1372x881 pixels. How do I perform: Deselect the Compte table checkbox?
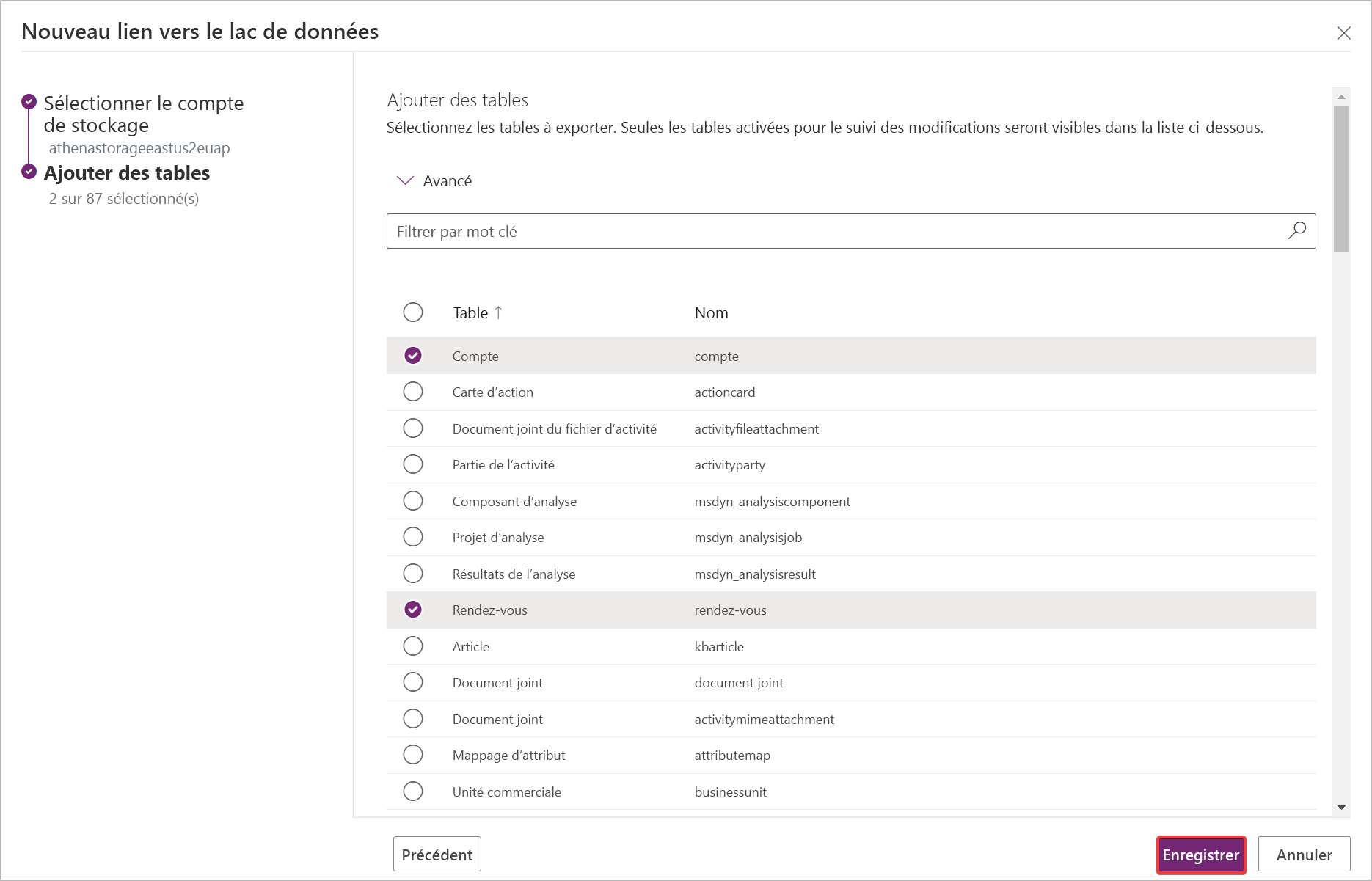coord(413,356)
